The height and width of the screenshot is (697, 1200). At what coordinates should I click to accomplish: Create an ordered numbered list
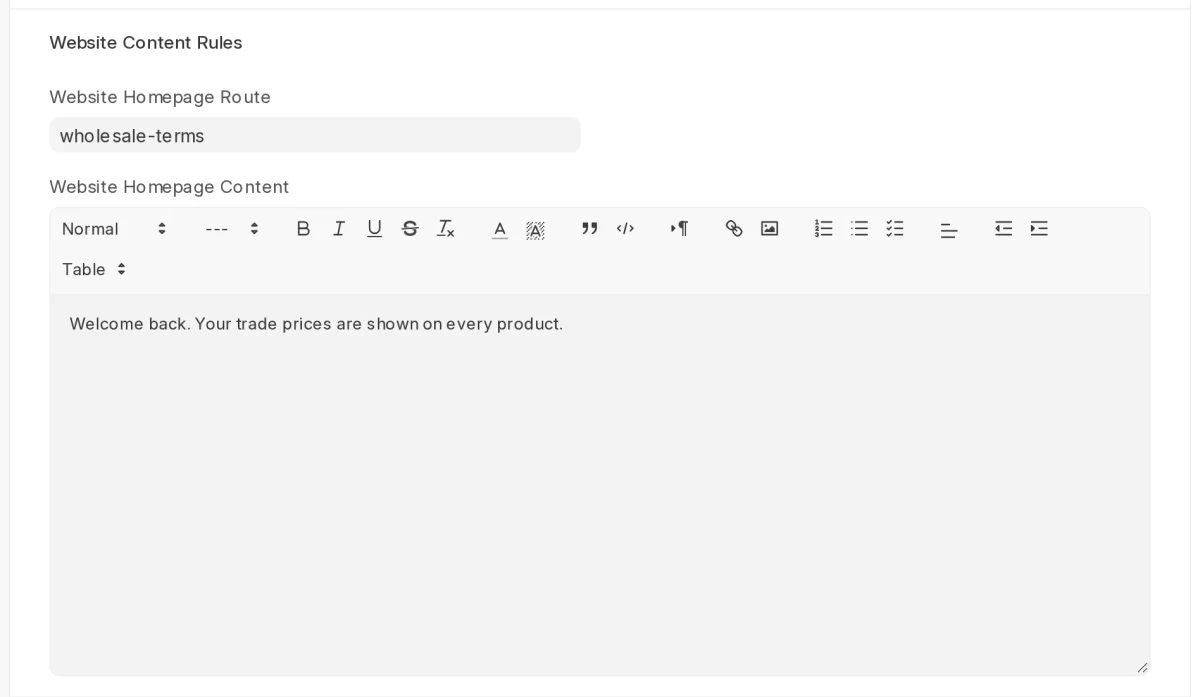[824, 229]
